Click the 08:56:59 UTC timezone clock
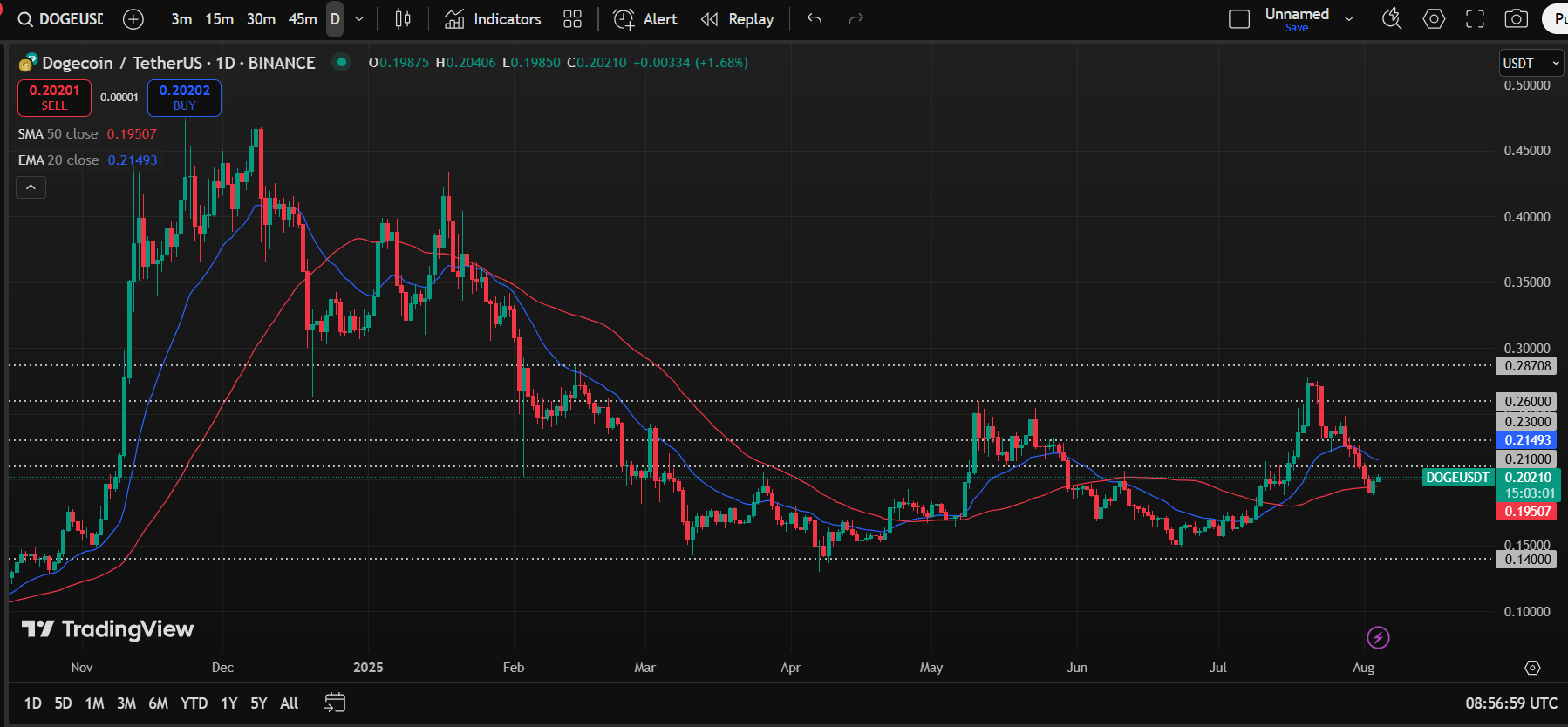 pos(1511,703)
